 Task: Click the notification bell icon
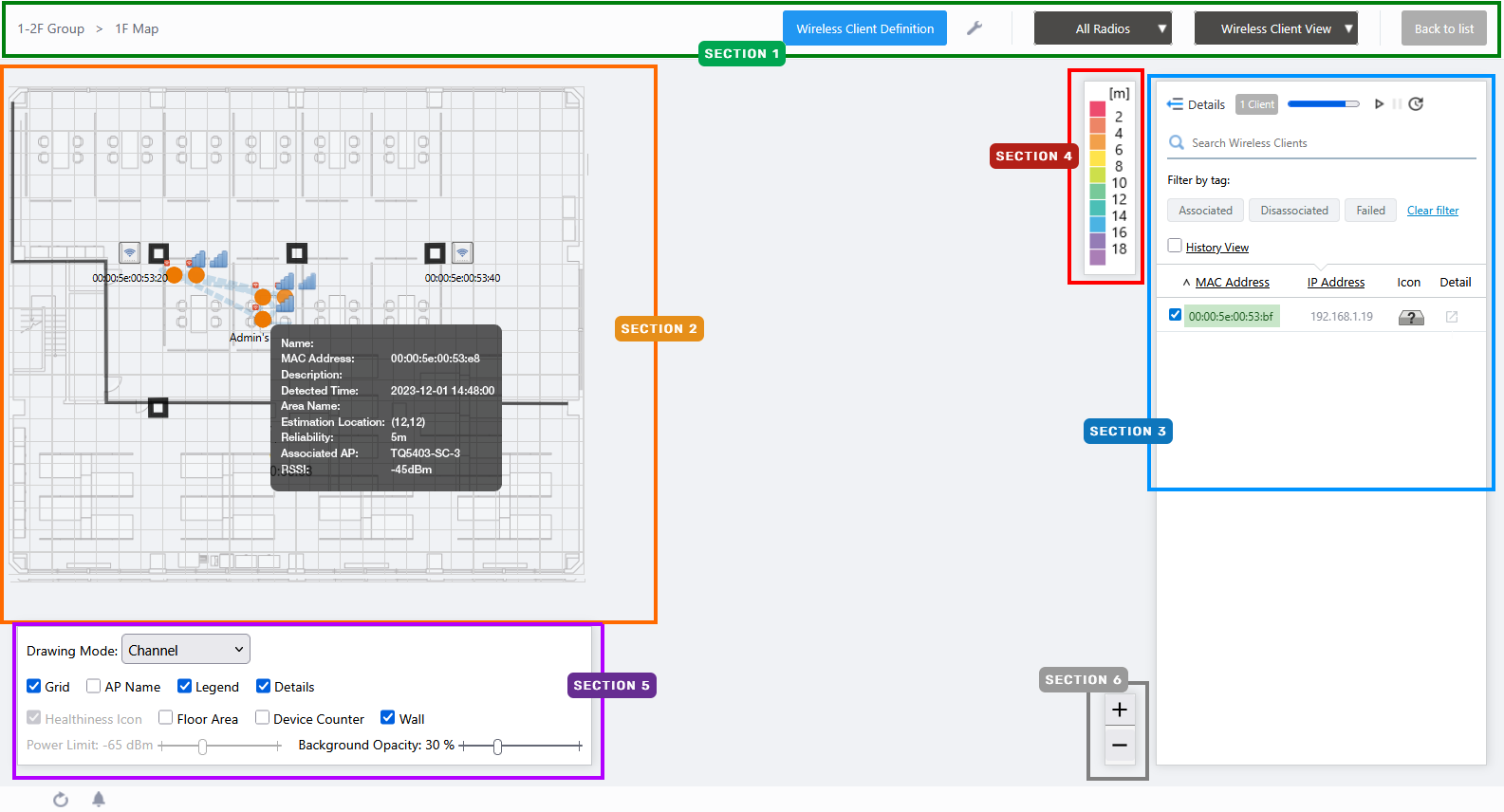tap(99, 800)
